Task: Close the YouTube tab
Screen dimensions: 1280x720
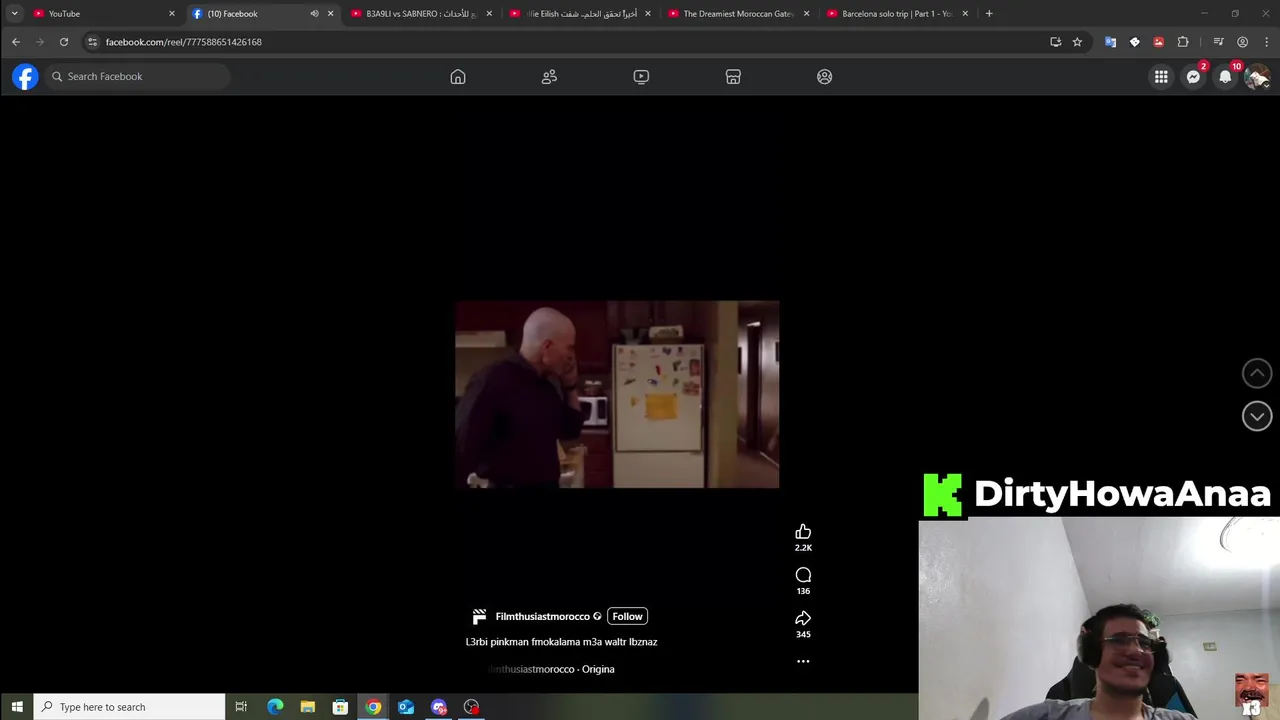Action: point(172,14)
